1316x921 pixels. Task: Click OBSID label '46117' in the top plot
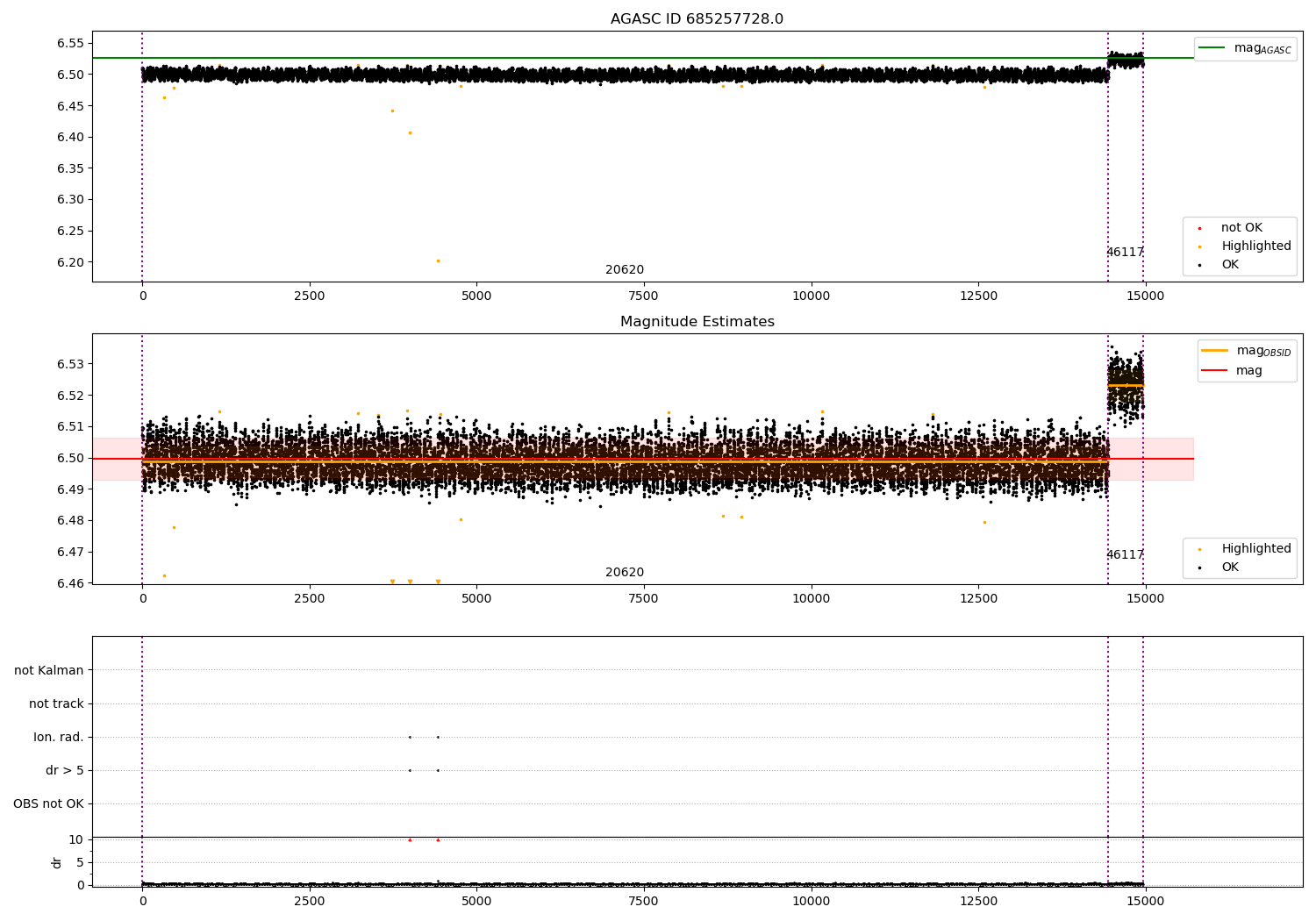pos(1125,253)
